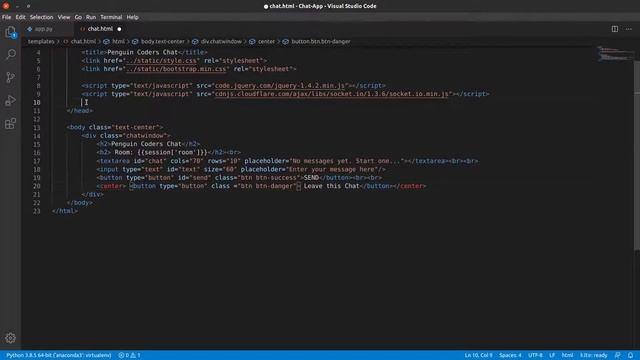Open the Extensions view
640x360 pixels.
click(11, 123)
